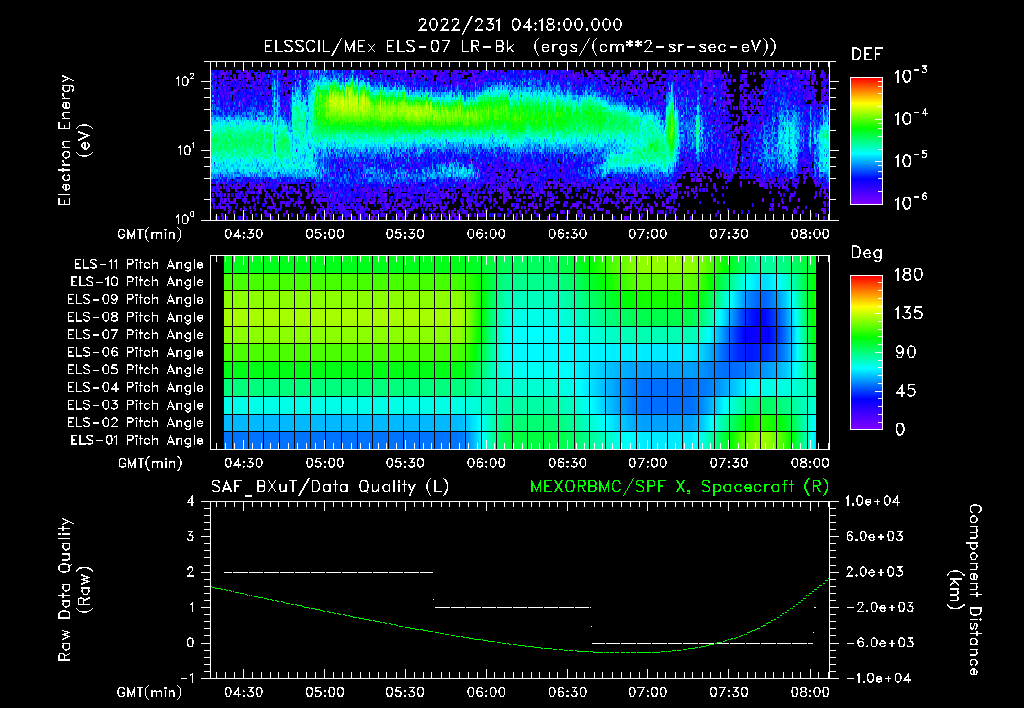1024x708 pixels.
Task: Click the 1.0e+04 right axis tick
Action: click(x=872, y=501)
